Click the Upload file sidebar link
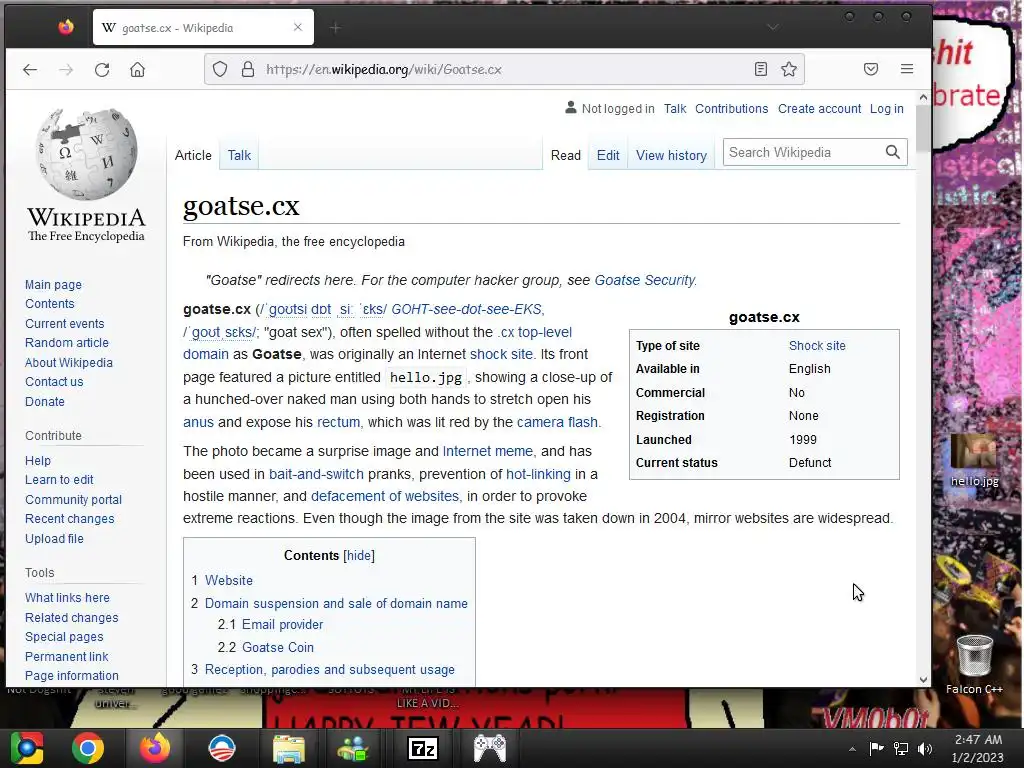Image resolution: width=1024 pixels, height=768 pixels. pyautogui.click(x=54, y=539)
